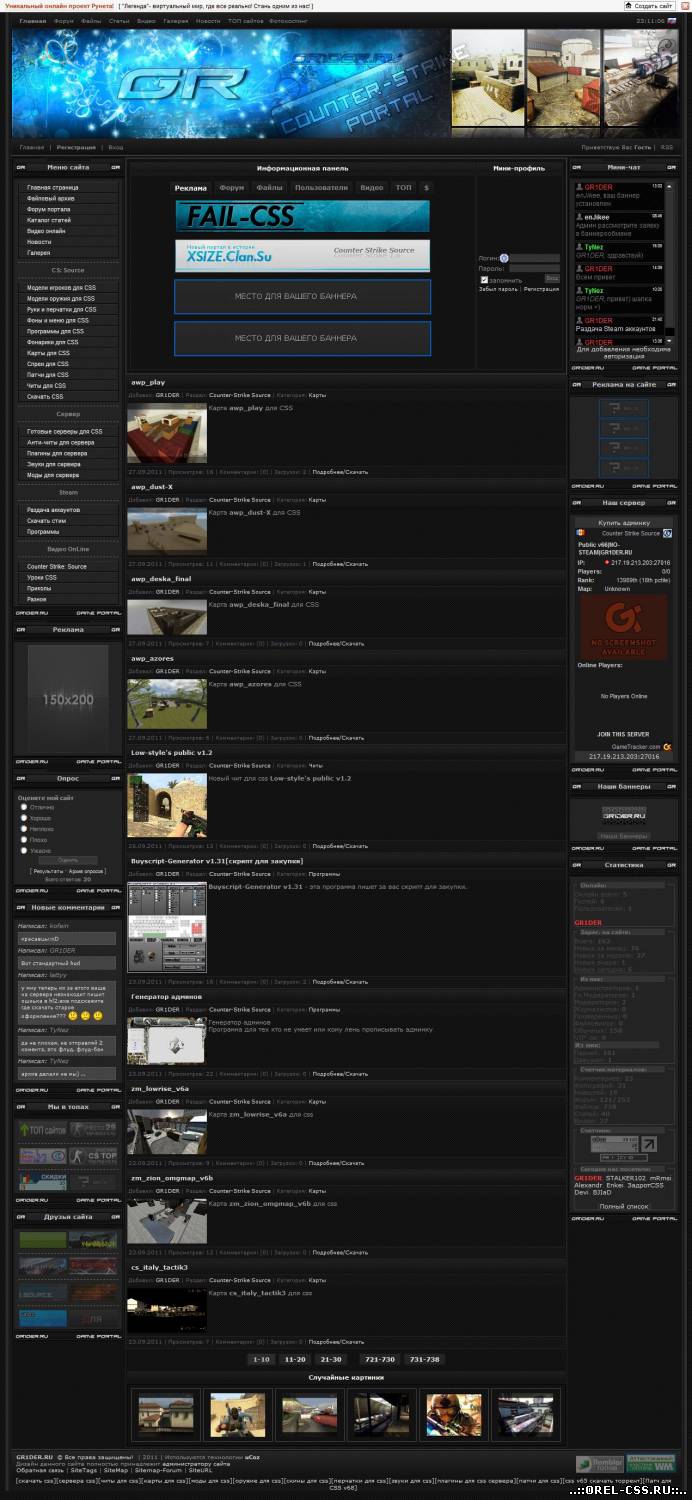Open «Галерея» in the top navigation
The width and height of the screenshot is (692, 1500).
coord(176,21)
